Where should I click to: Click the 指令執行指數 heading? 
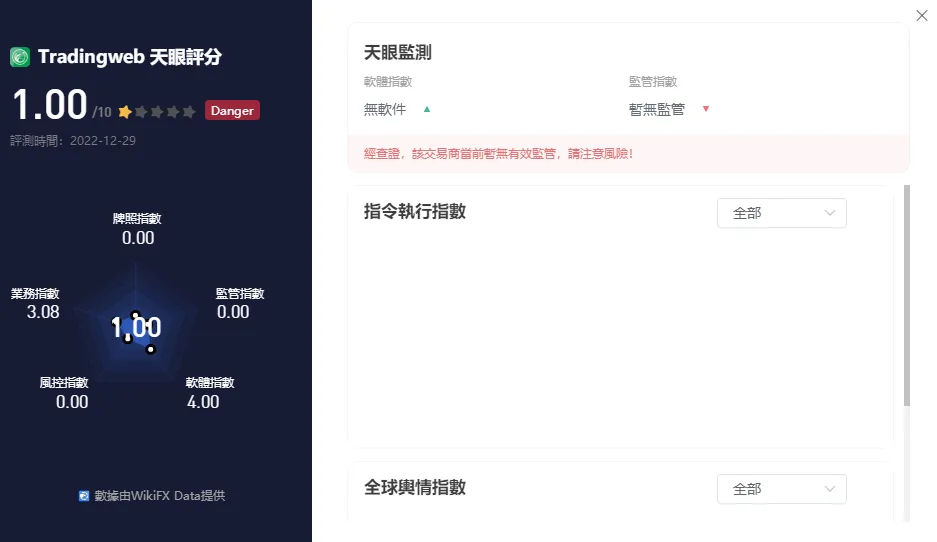tap(415, 211)
